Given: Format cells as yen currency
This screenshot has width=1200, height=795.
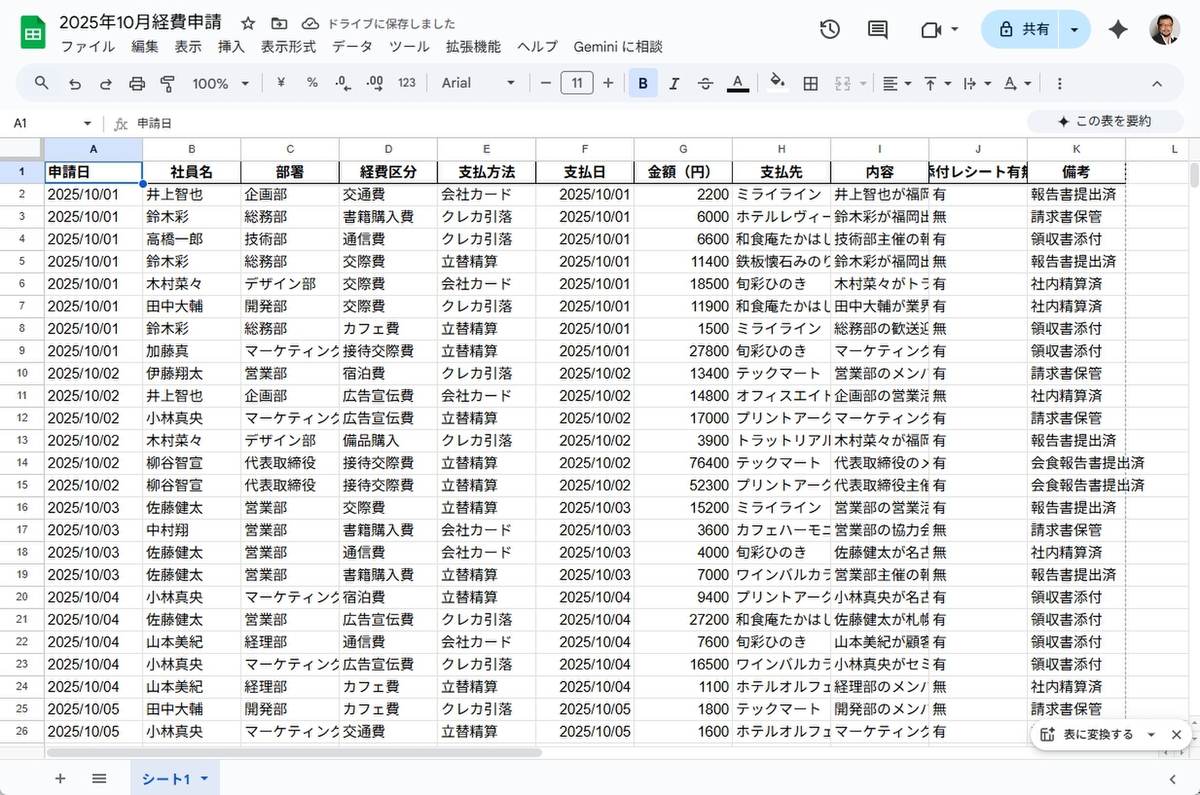Looking at the screenshot, I should click(281, 83).
